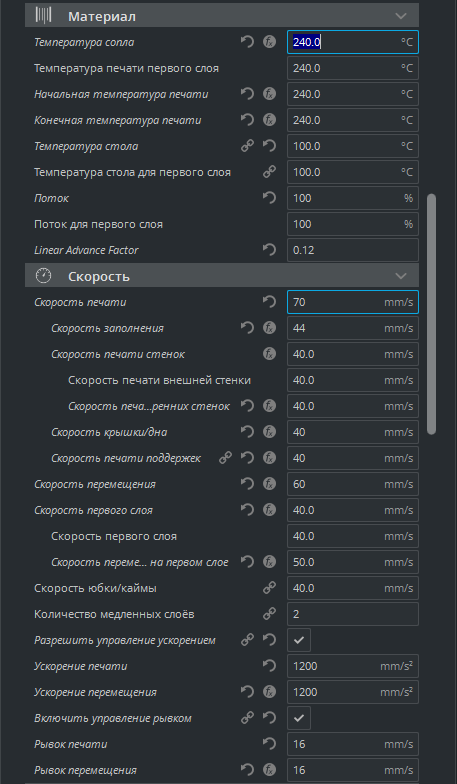Image resolution: width=457 pixels, height=784 pixels.
Task: Collapse the Скорость section chevron
Action: (x=401, y=276)
